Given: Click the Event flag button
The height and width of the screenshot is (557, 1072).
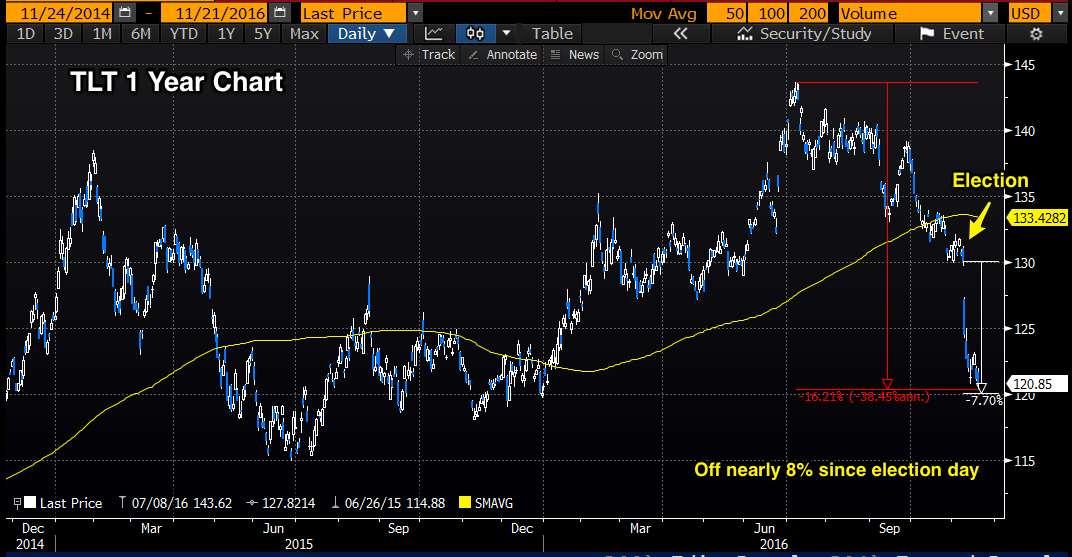Looking at the screenshot, I should pos(952,33).
